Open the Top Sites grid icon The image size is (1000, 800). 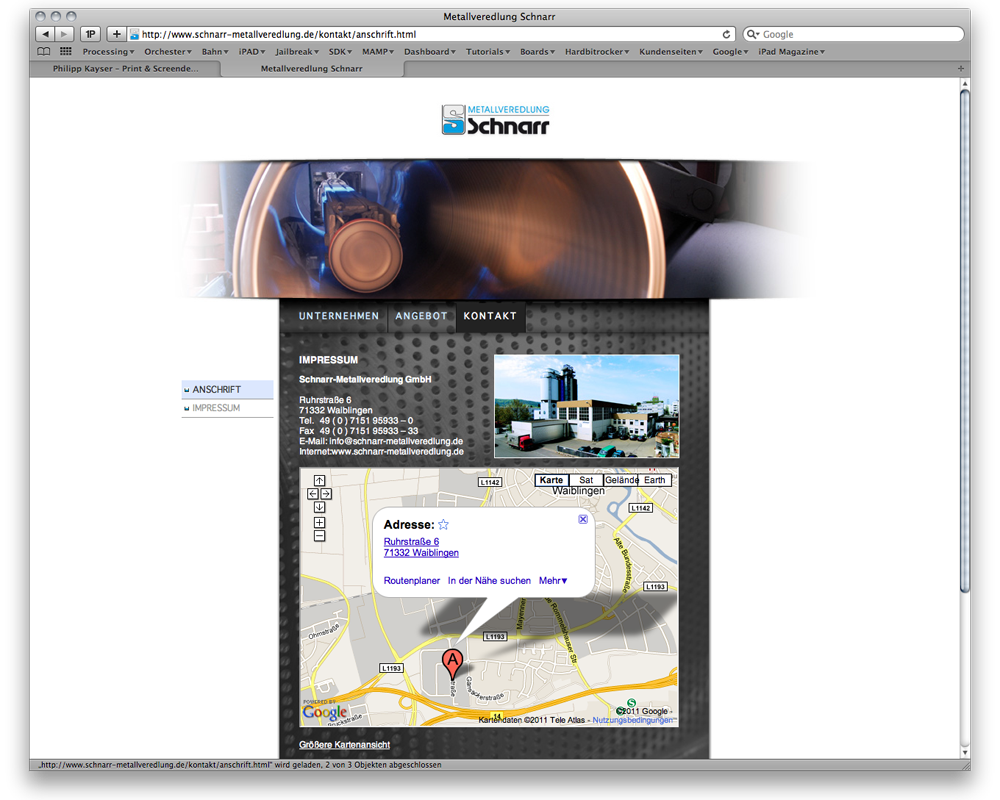click(66, 52)
